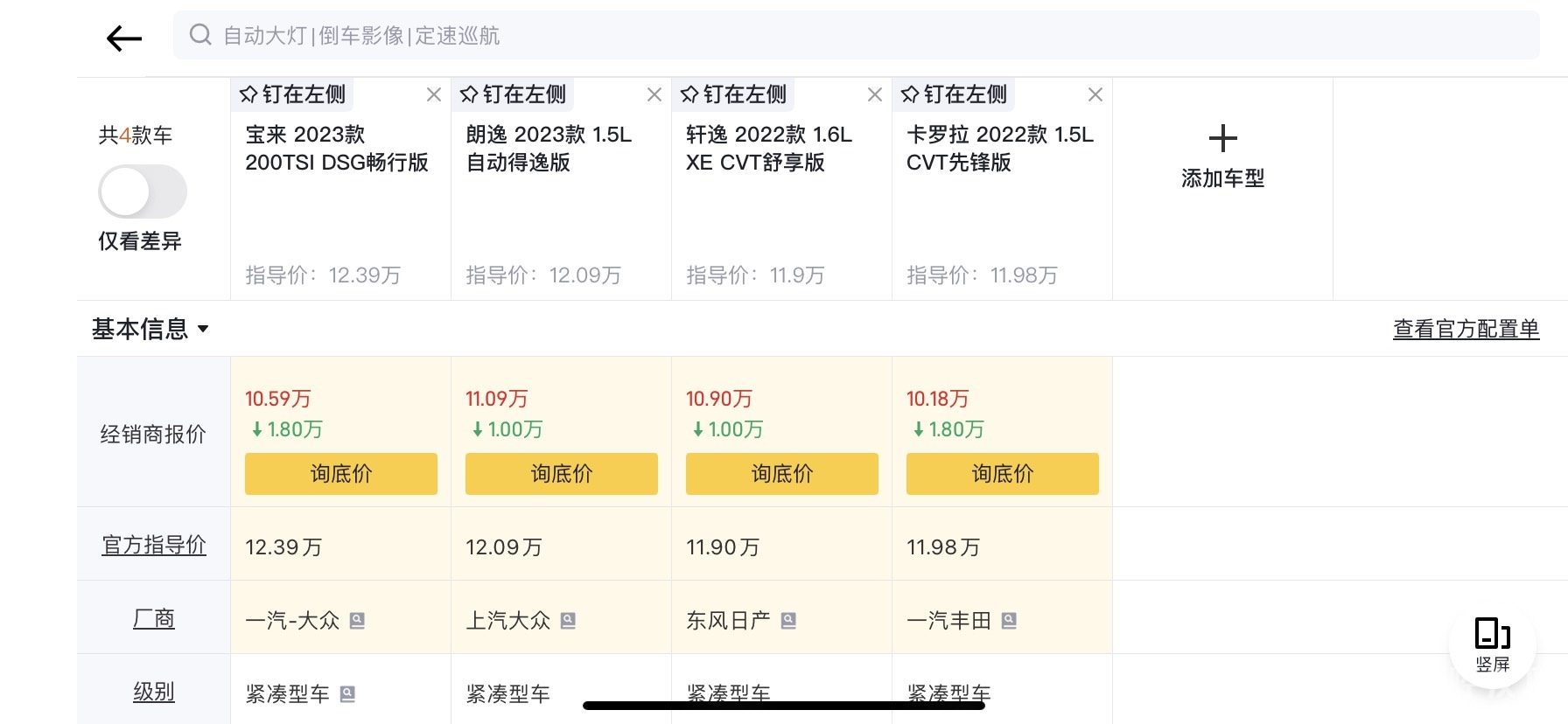The image size is (1568, 724).
Task: Open 一汽丰田 manufacturer info icon
Action: (1009, 621)
